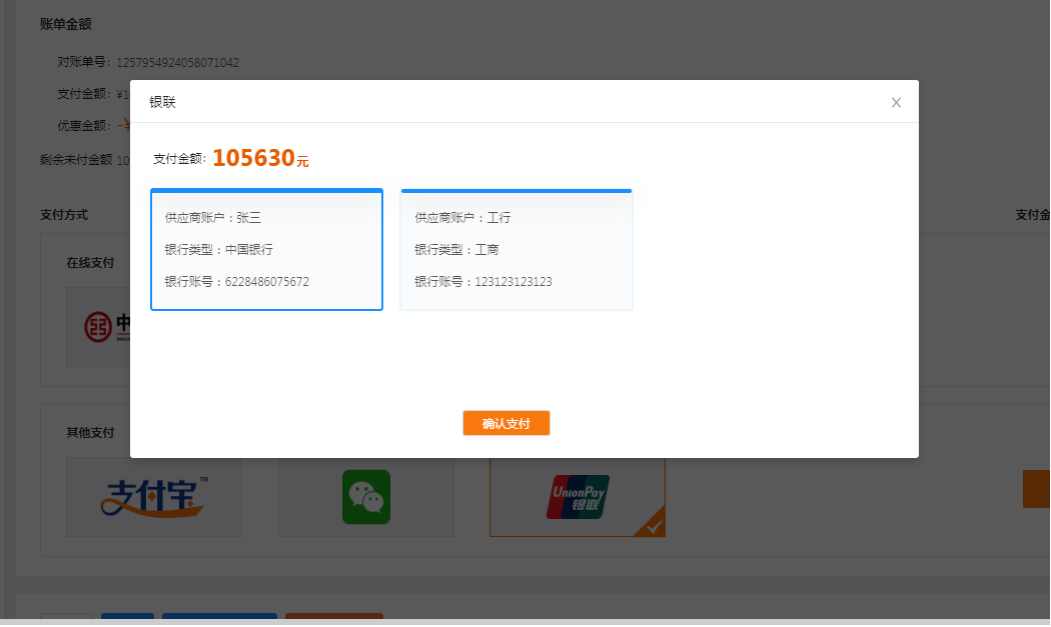Click the 确认支付 button
This screenshot has width=1051, height=627.
pos(506,423)
